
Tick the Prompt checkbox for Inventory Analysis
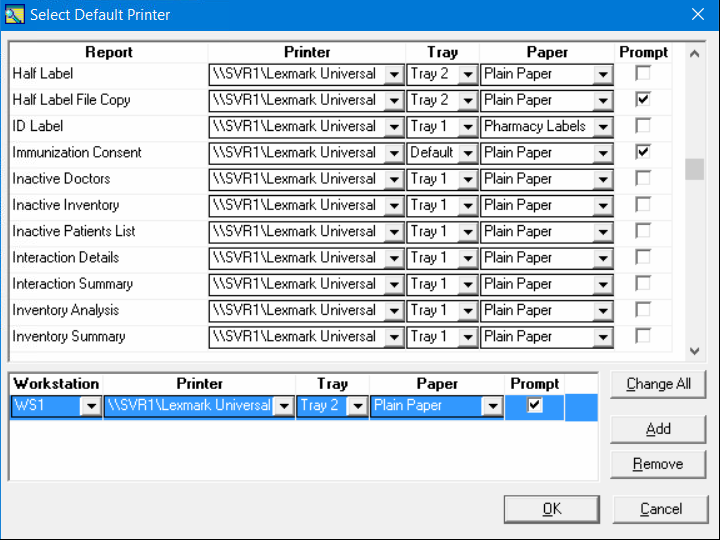pyautogui.click(x=643, y=309)
